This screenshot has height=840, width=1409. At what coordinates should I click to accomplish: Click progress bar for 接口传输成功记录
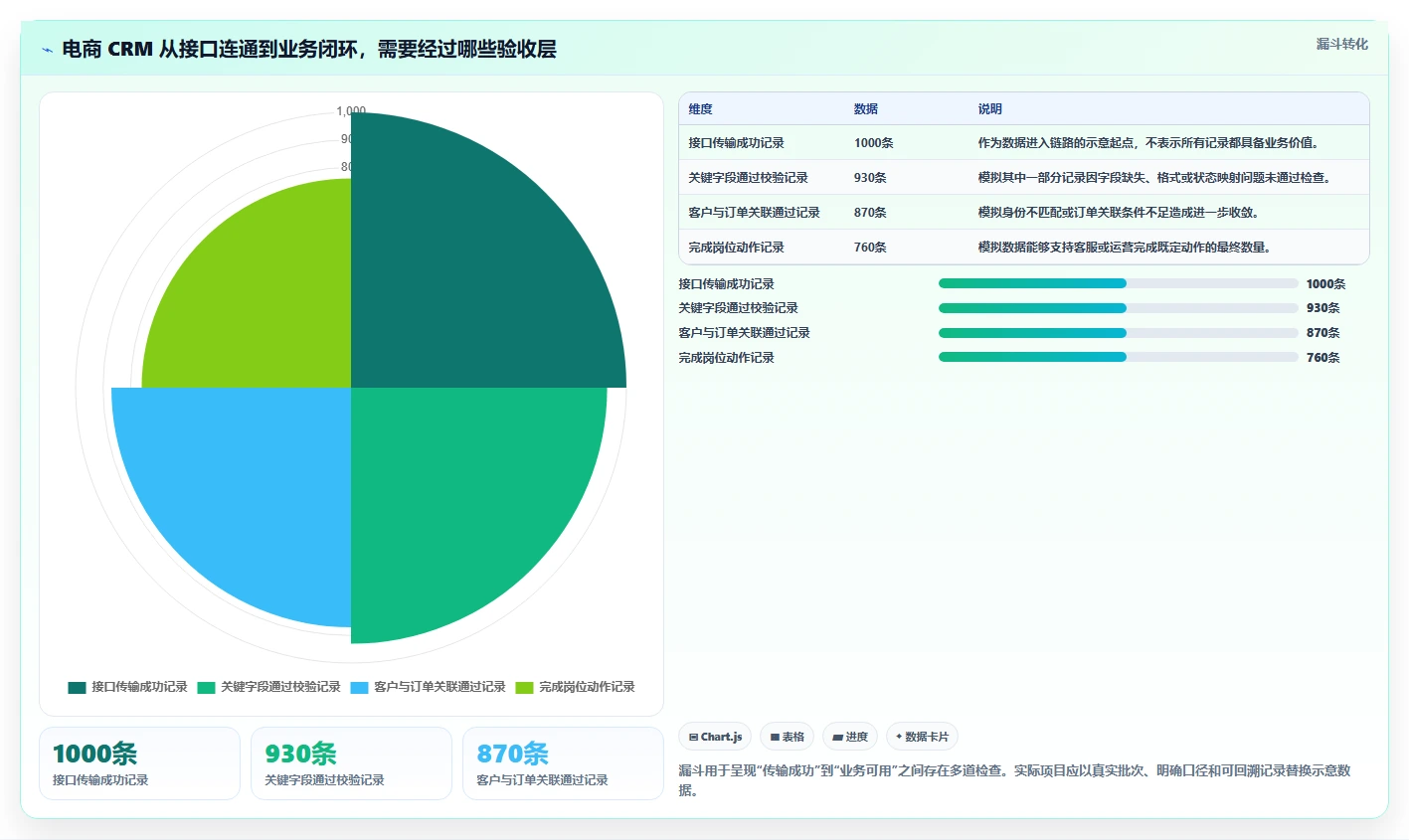1119,283
